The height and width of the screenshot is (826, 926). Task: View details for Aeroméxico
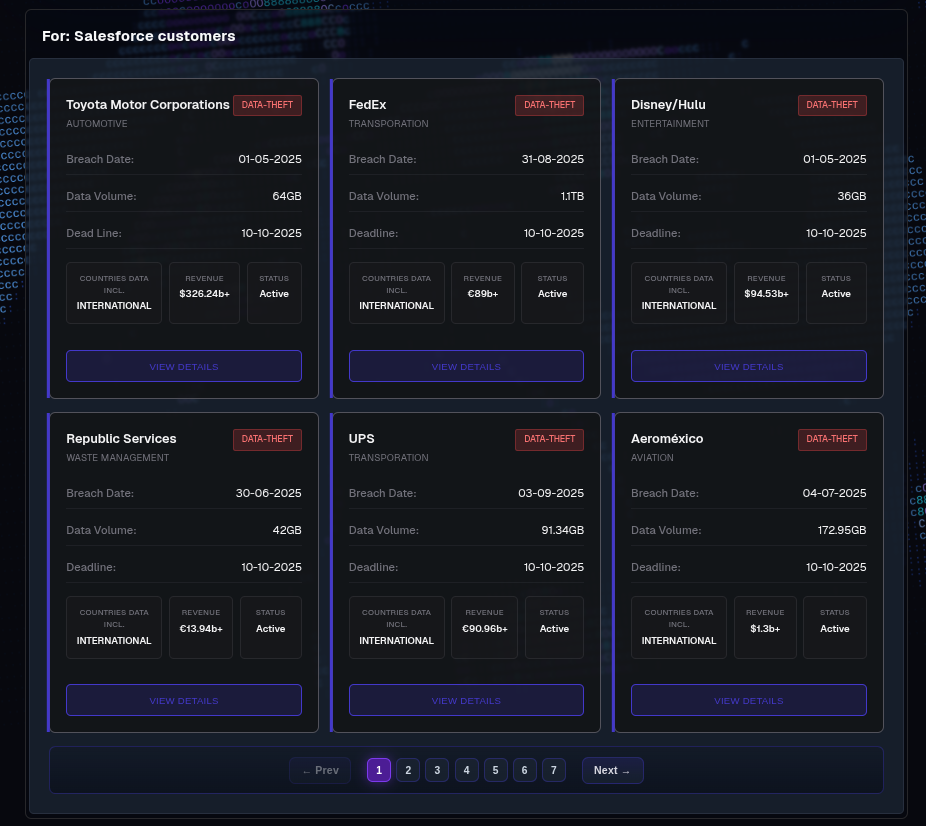click(748, 700)
